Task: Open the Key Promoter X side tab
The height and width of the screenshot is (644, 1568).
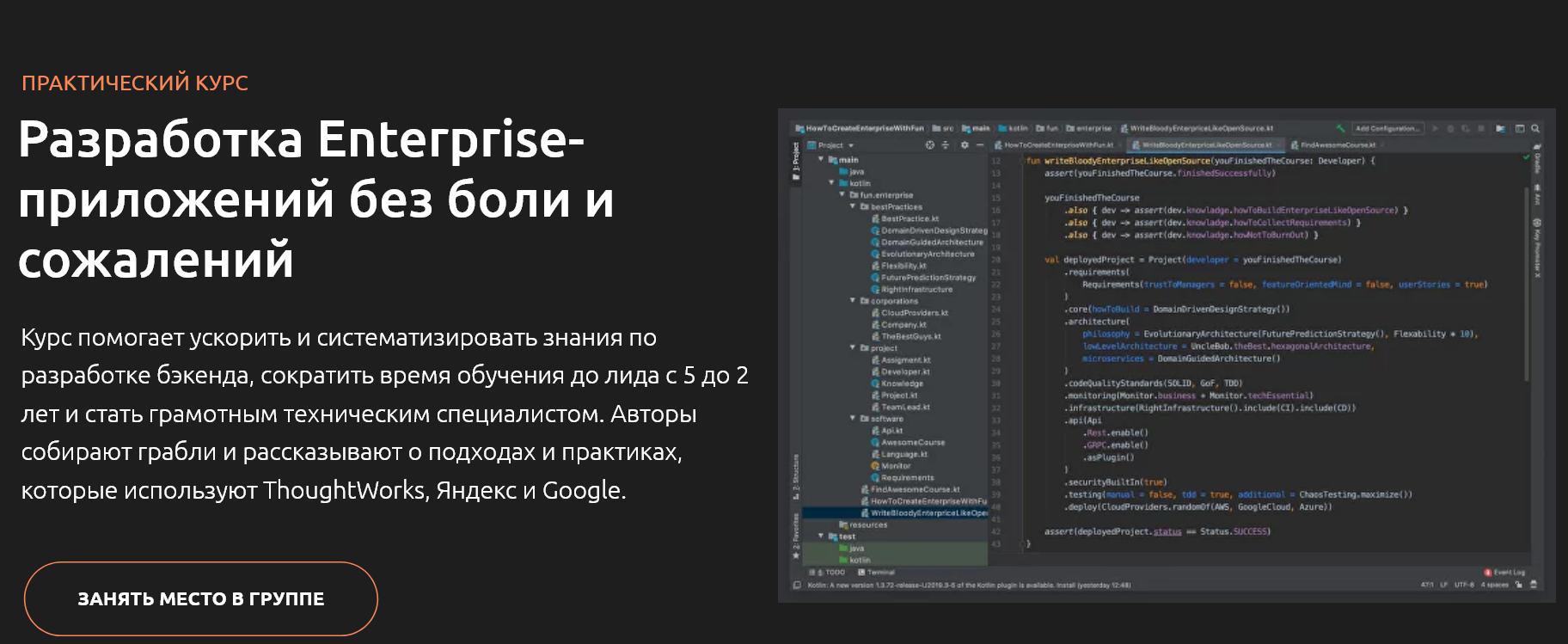Action: 1537,248
